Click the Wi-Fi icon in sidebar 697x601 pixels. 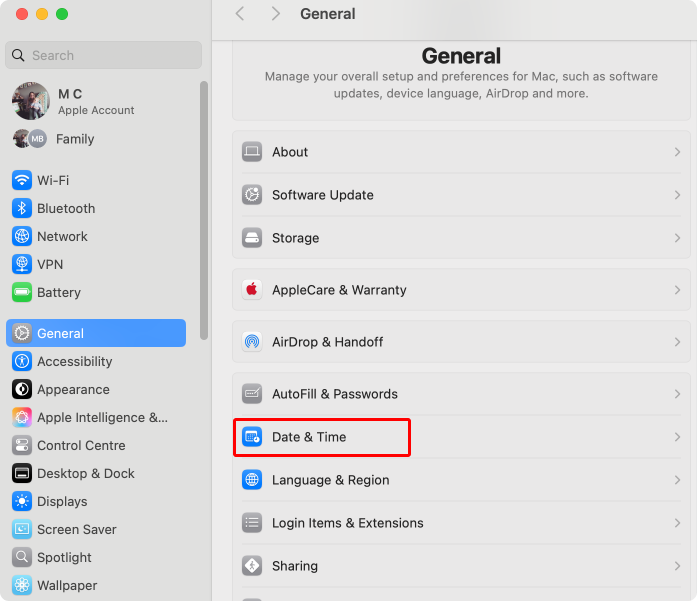[22, 180]
